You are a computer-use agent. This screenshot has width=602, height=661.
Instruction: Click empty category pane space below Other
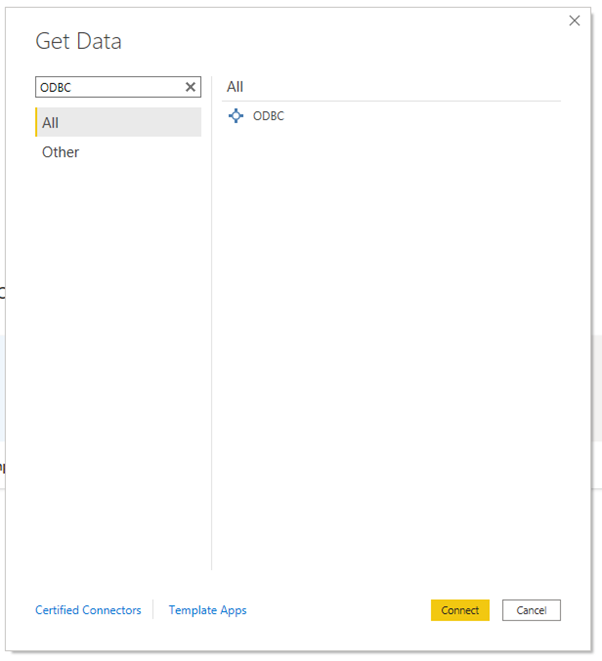coord(118,350)
